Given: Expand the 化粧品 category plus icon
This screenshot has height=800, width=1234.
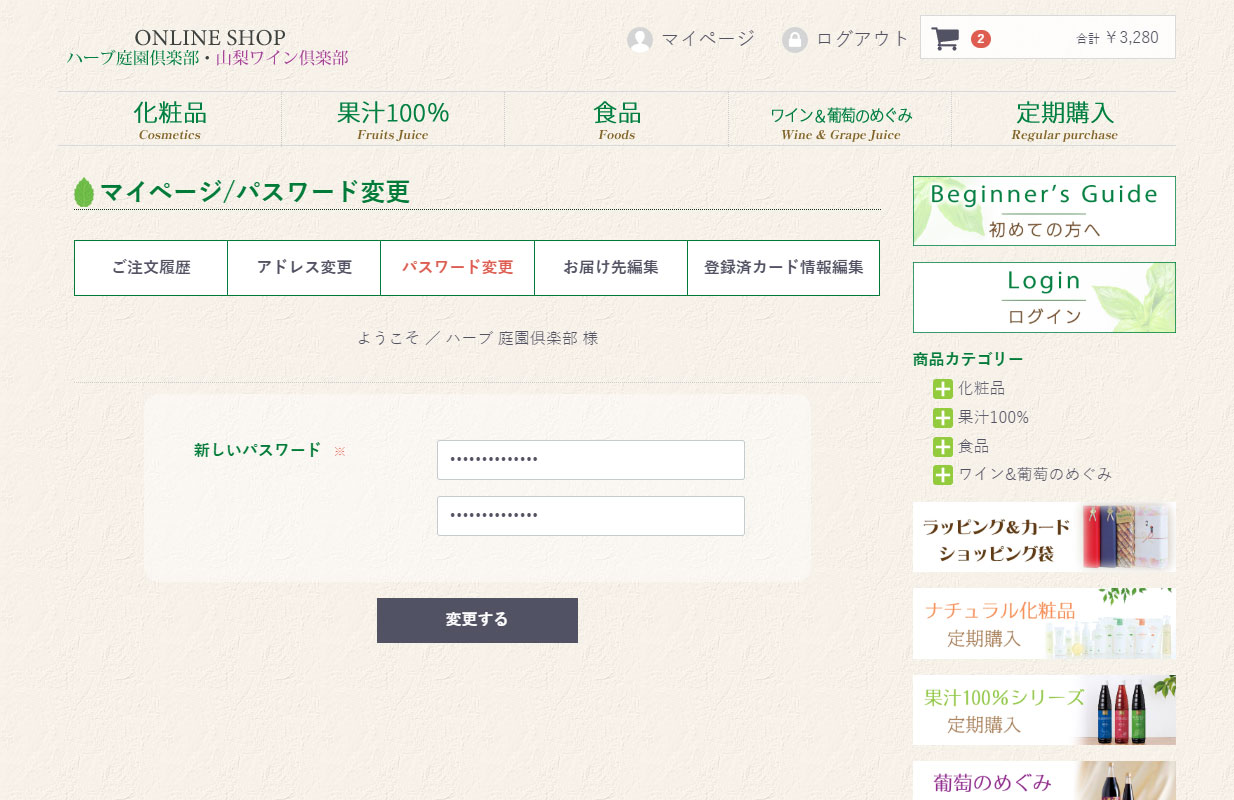Looking at the screenshot, I should click(x=942, y=389).
